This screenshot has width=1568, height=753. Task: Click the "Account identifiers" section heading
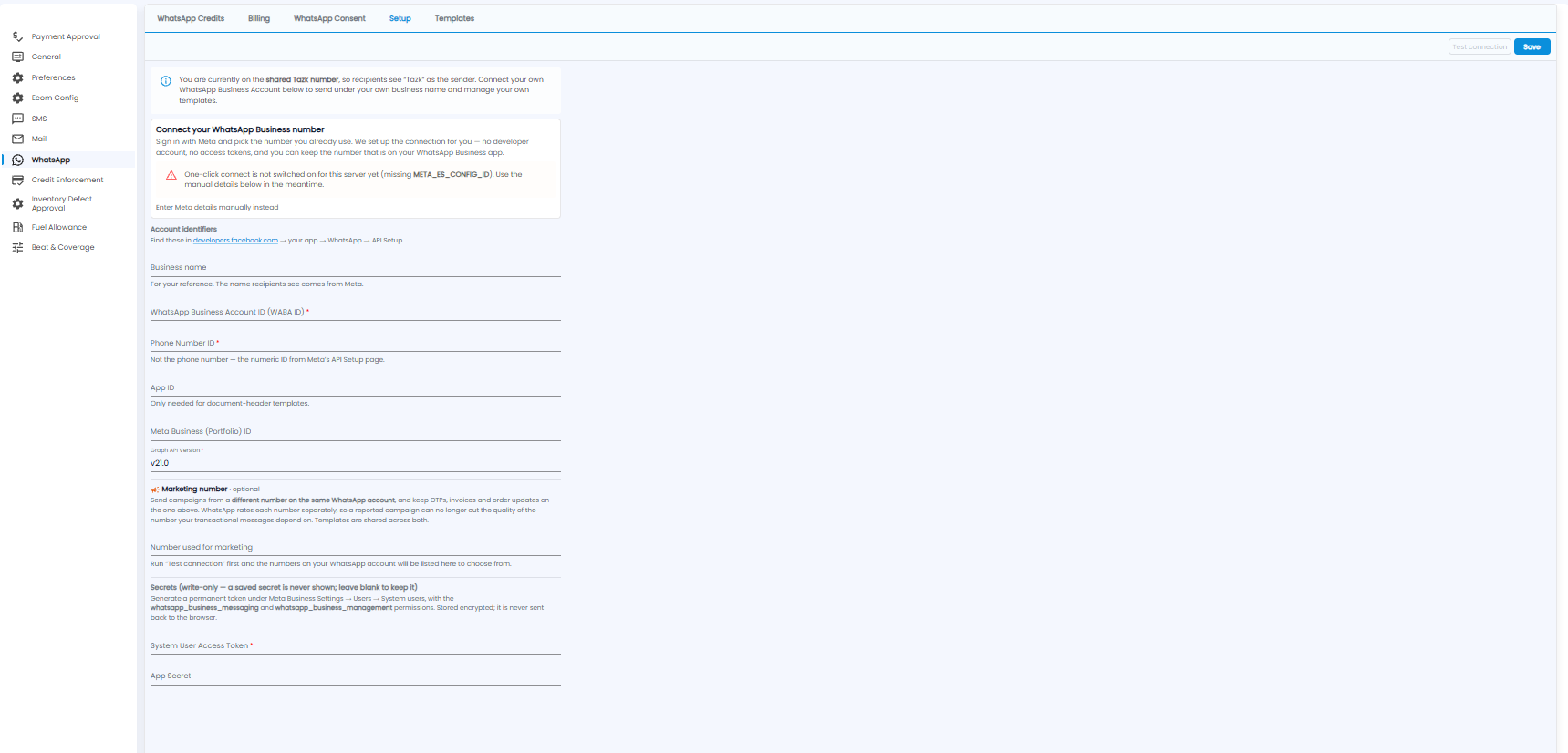click(x=183, y=230)
